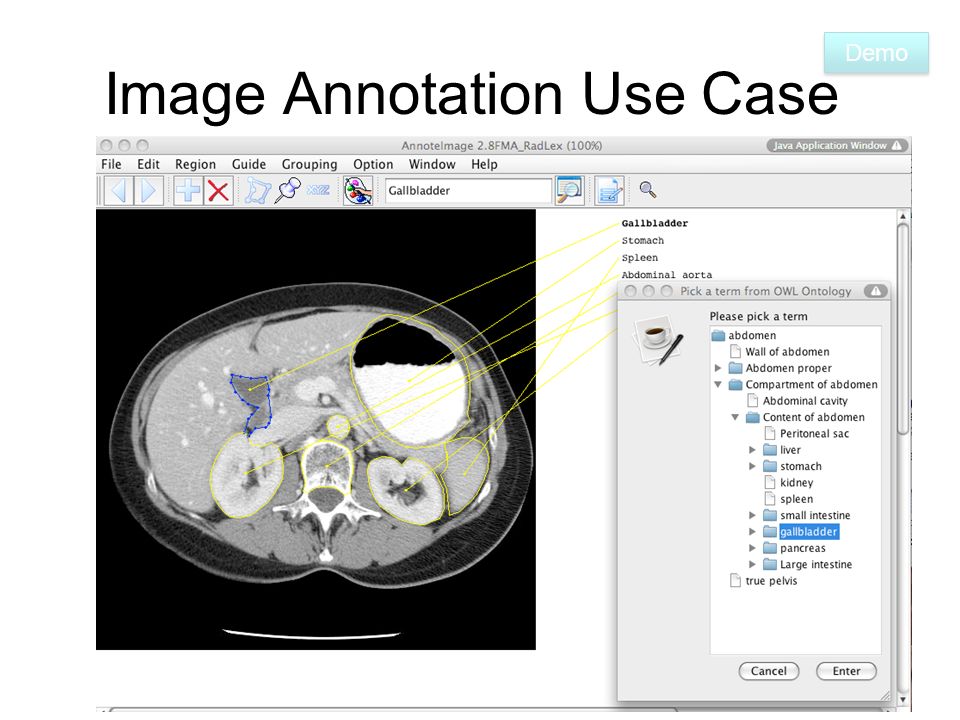Click the vertical scrollbar up arrow
The height and width of the screenshot is (720, 960).
point(902,216)
